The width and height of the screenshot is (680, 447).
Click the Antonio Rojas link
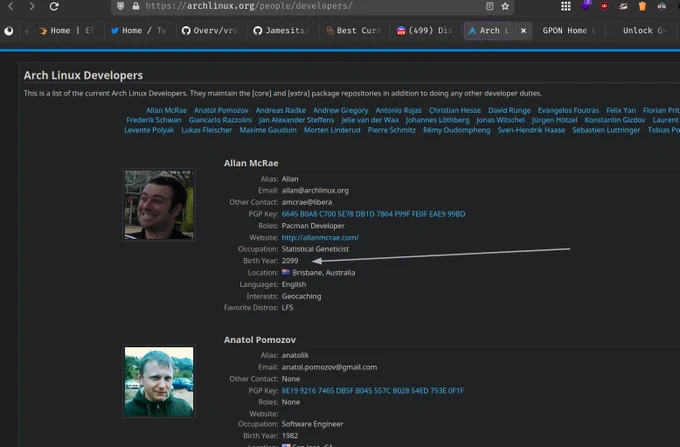[x=398, y=110]
